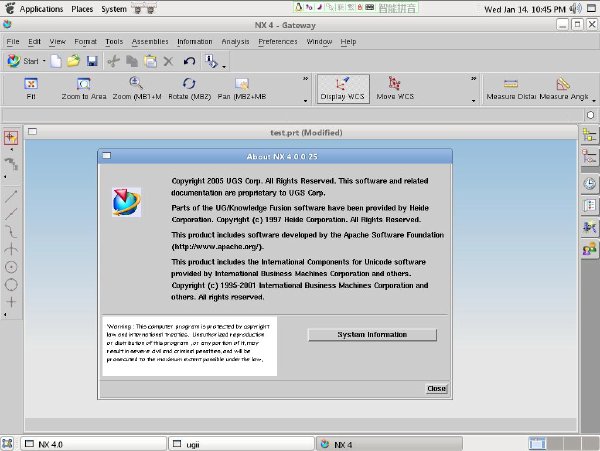The height and width of the screenshot is (451, 600).
Task: Open the History clock sidebar icon
Action: pyautogui.click(x=589, y=184)
